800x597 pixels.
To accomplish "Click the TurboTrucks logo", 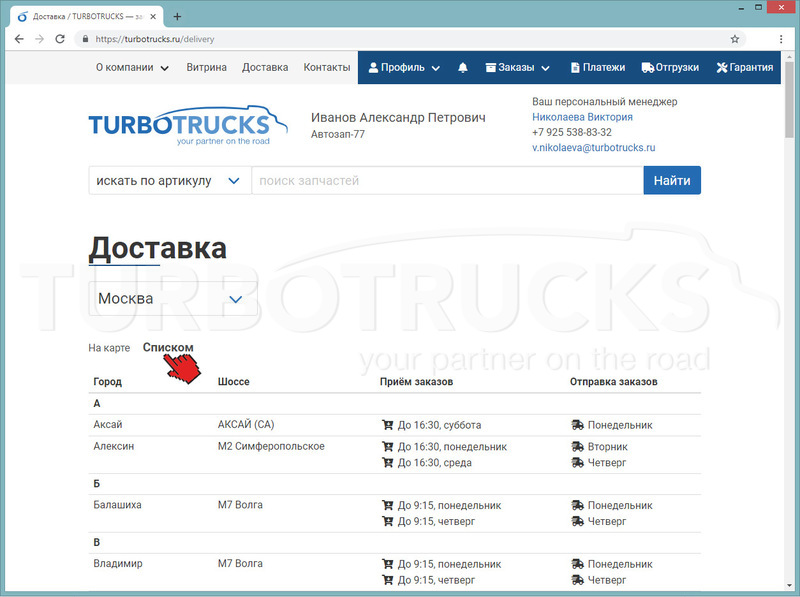I will (188, 126).
